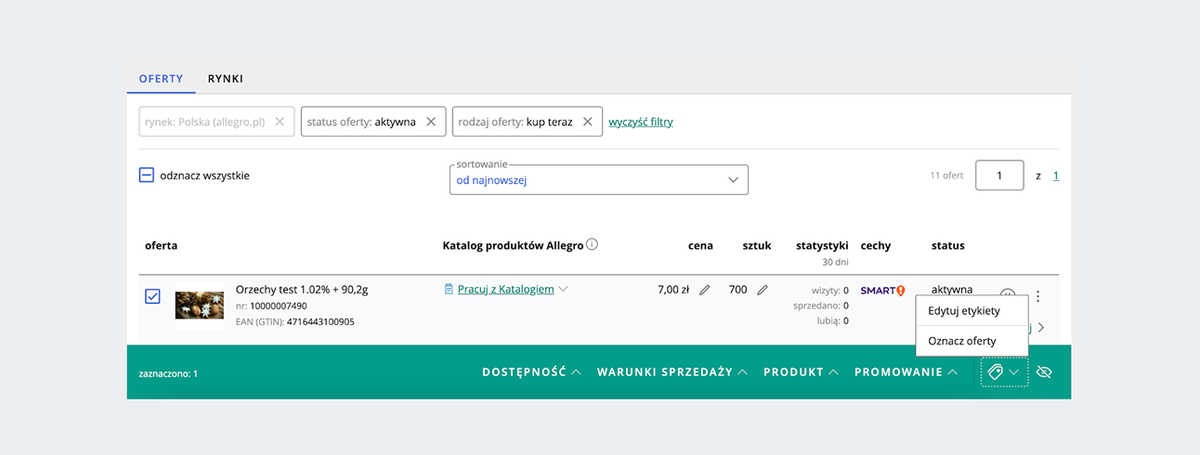Open the sortowanie dropdown
This screenshot has width=1200, height=455.
point(599,180)
